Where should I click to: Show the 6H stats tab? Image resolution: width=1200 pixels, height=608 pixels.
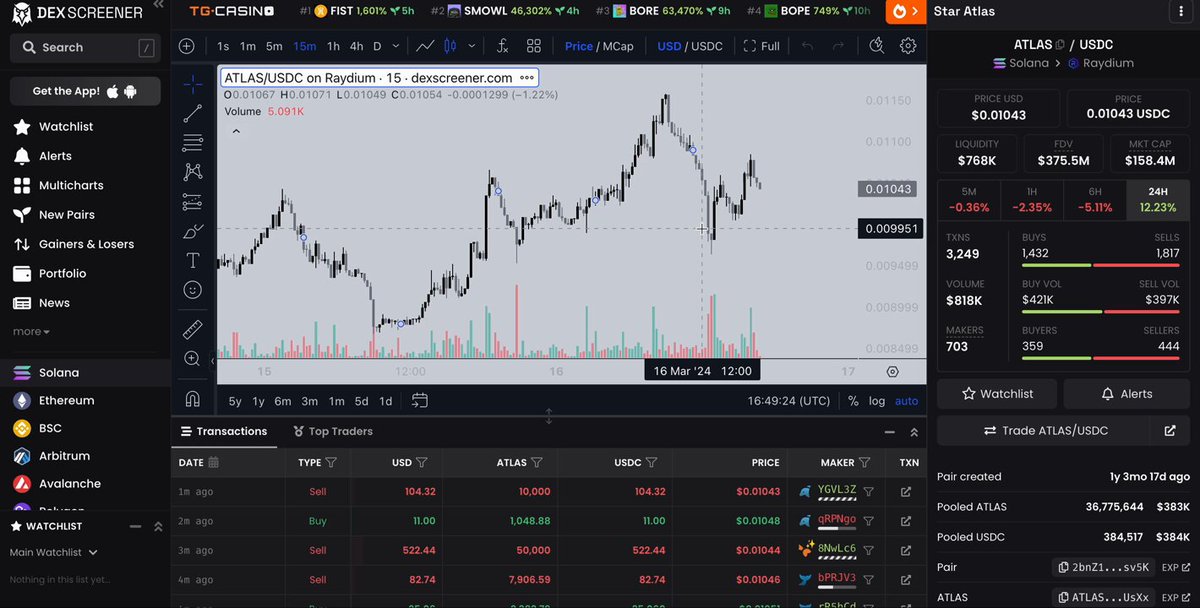point(1095,199)
